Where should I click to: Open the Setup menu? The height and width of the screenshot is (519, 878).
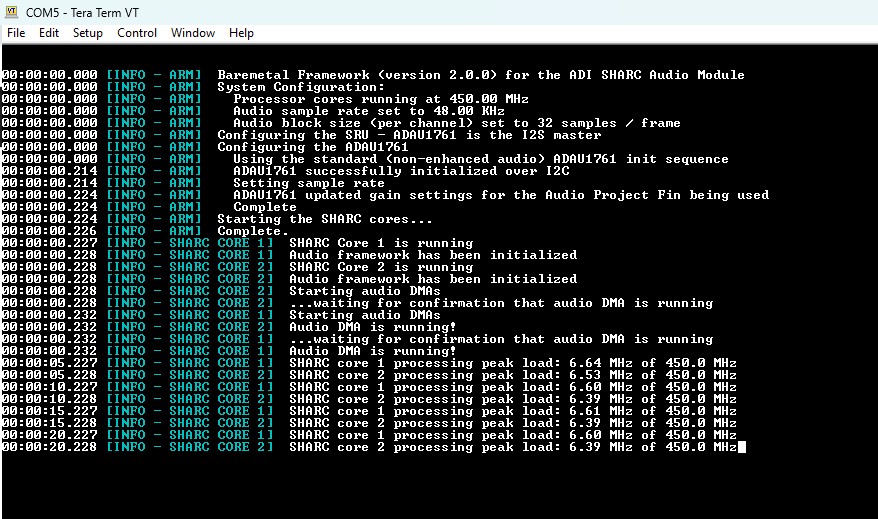point(88,33)
